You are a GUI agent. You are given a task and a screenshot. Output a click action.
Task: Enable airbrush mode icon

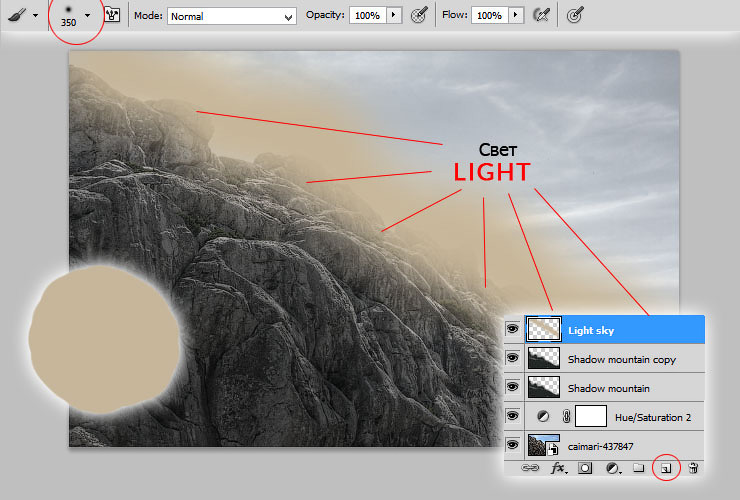[x=541, y=15]
